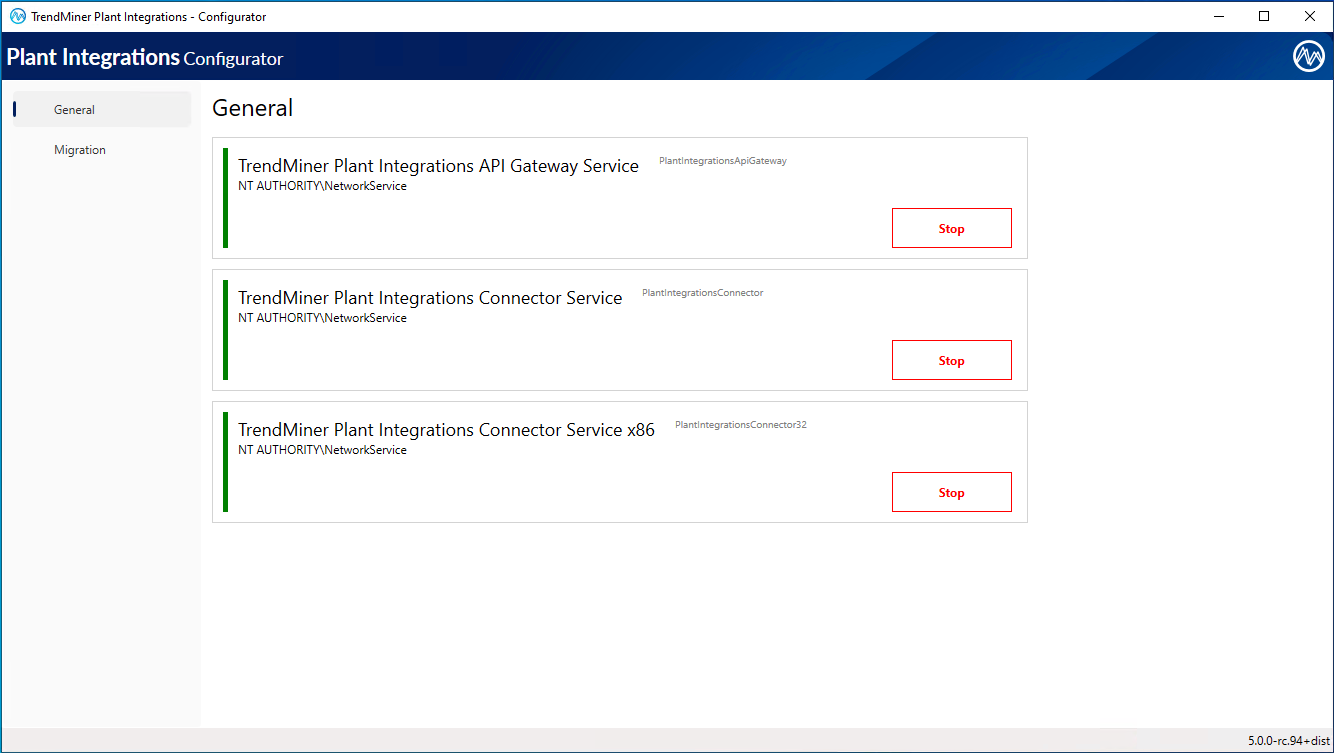Select the API Gateway Service card

tap(619, 197)
